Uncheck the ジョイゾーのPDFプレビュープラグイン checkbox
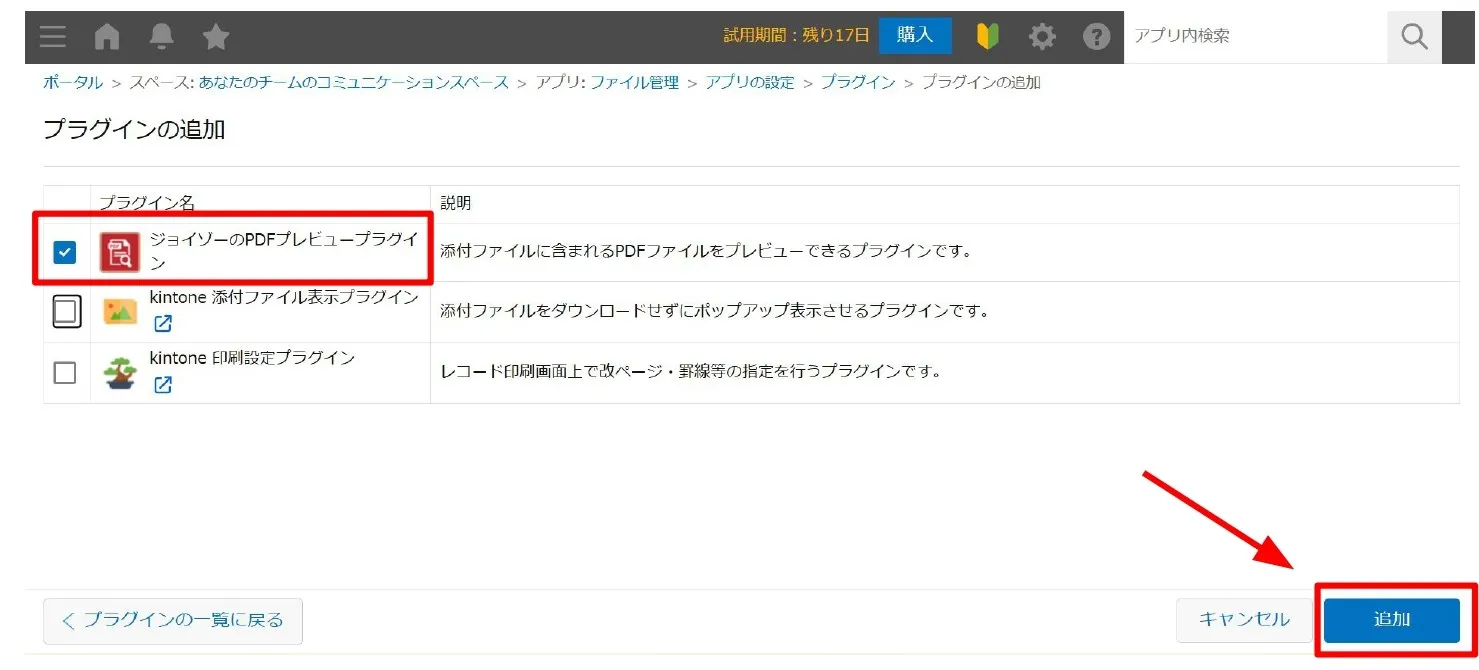Screen dimensions: 1479x670 click(65, 252)
